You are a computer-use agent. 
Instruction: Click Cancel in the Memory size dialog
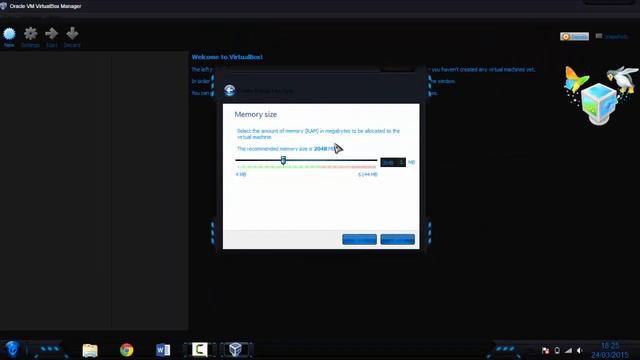tap(398, 240)
